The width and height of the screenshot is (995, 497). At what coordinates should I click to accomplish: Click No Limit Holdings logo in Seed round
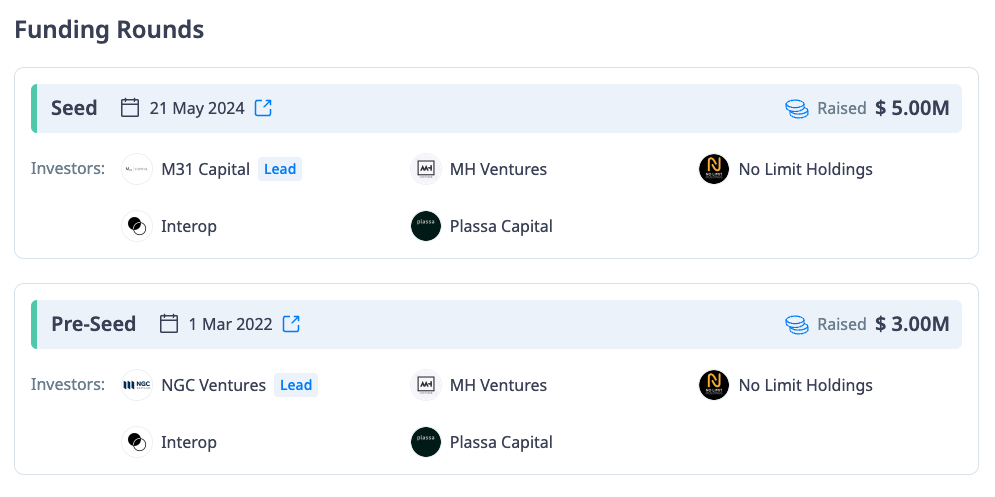click(x=714, y=169)
